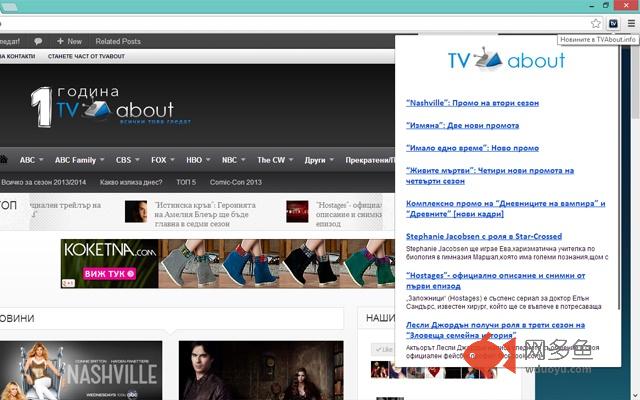Expand the HBO dropdown menu
The width and height of the screenshot is (640, 400).
(x=198, y=160)
